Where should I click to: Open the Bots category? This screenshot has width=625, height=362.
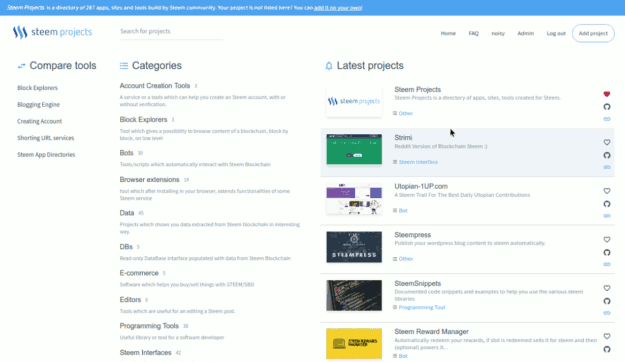pyautogui.click(x=126, y=153)
